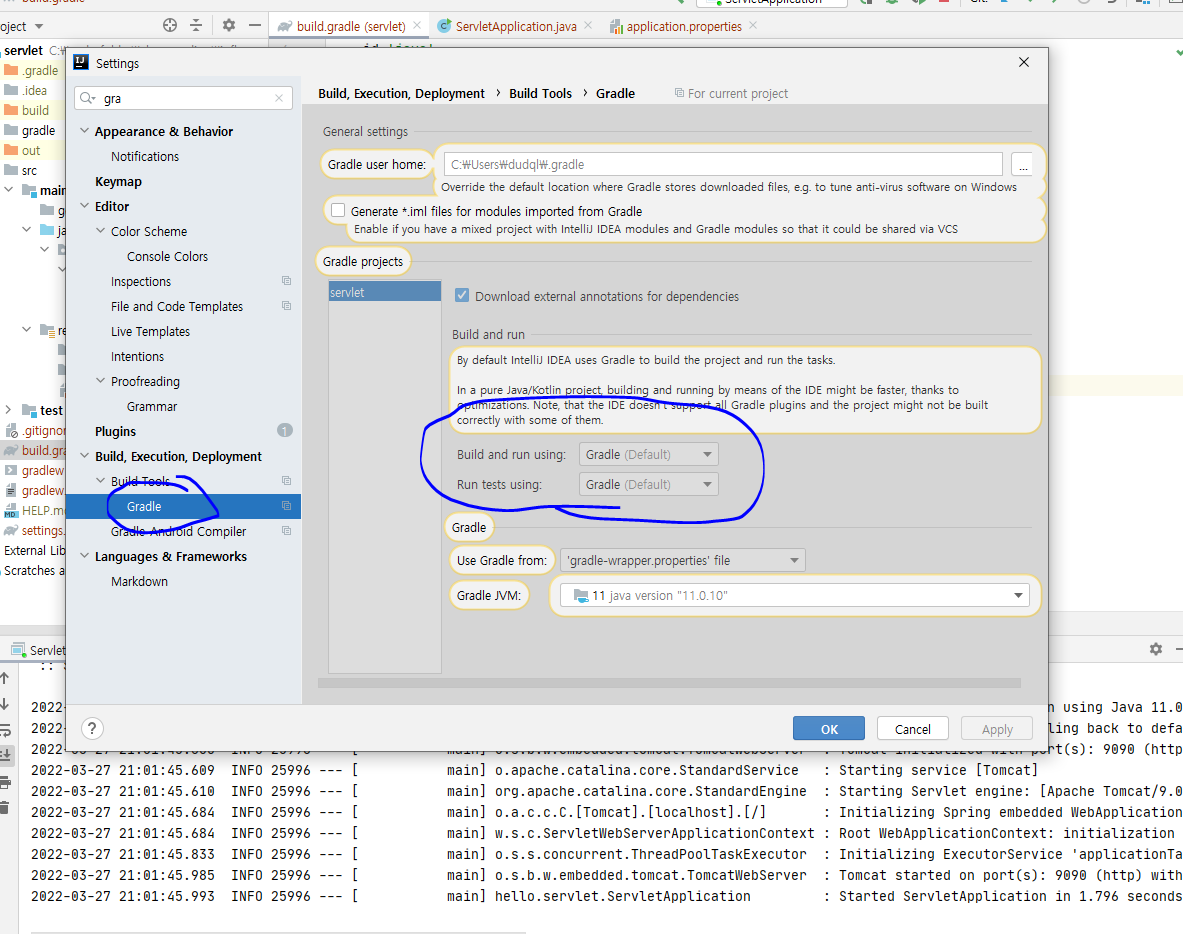1183x934 pixels.
Task: Hide the Project tool window
Action: tap(255, 26)
